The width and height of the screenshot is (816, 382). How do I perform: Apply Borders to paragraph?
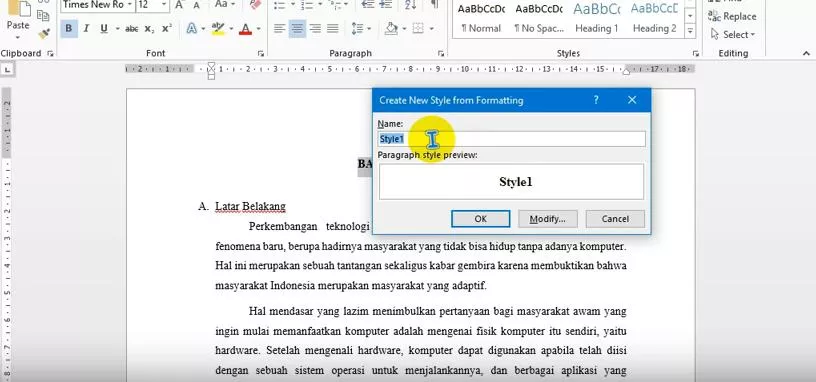418,29
